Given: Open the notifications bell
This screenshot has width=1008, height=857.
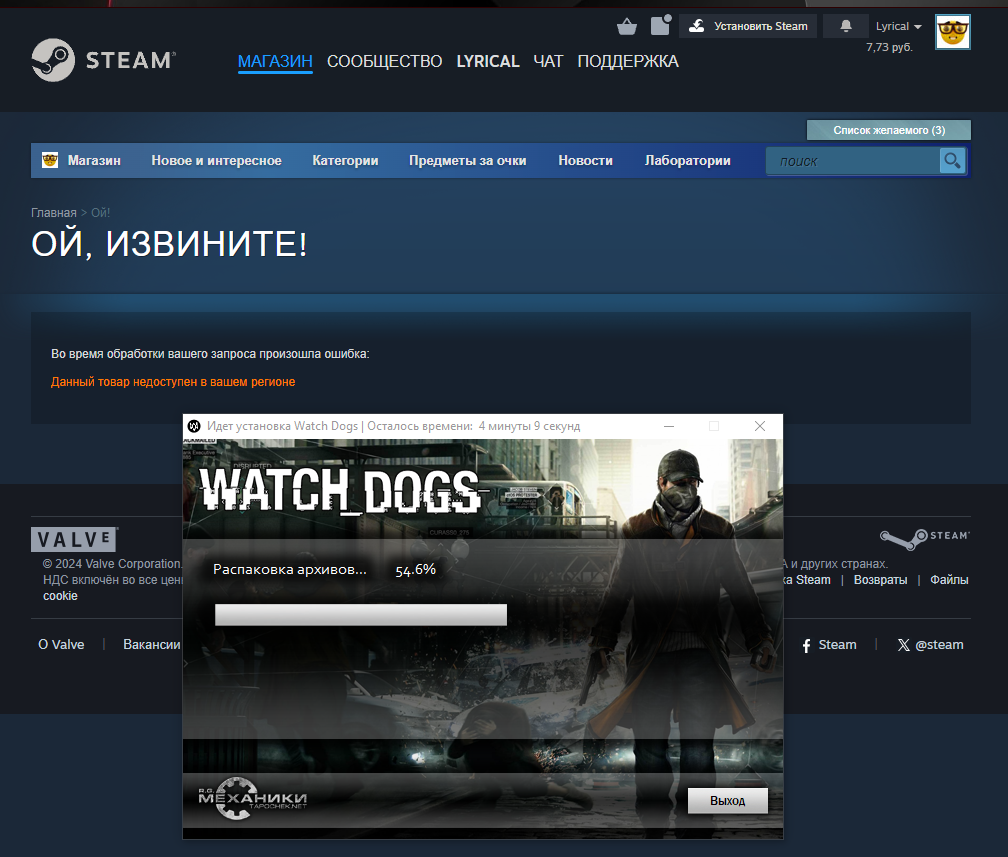Looking at the screenshot, I should (x=846, y=26).
